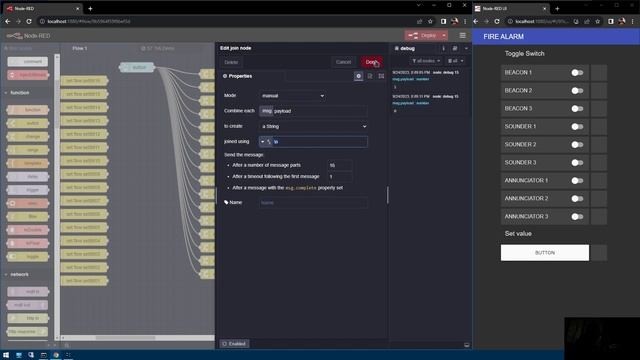This screenshot has width=640, height=360.
Task: Click the number of message parts input
Action: click(x=340, y=165)
